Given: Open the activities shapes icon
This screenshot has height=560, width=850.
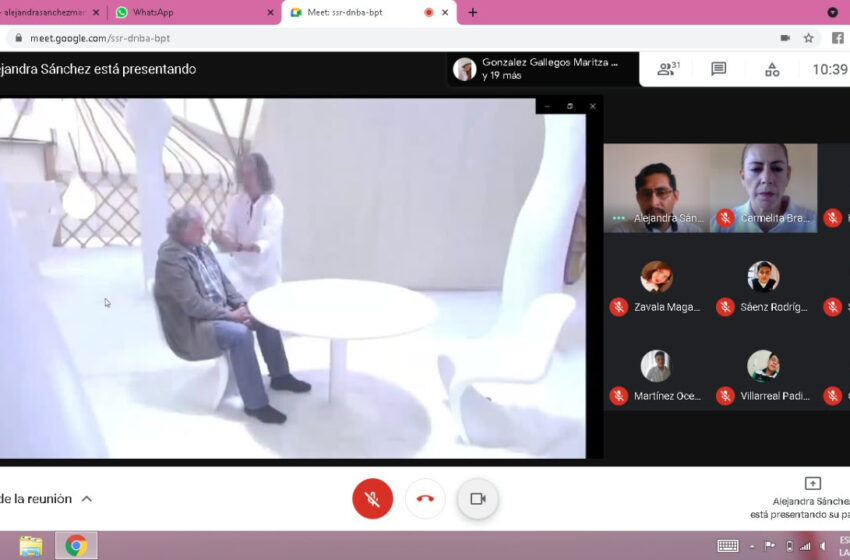Looking at the screenshot, I should pos(772,69).
